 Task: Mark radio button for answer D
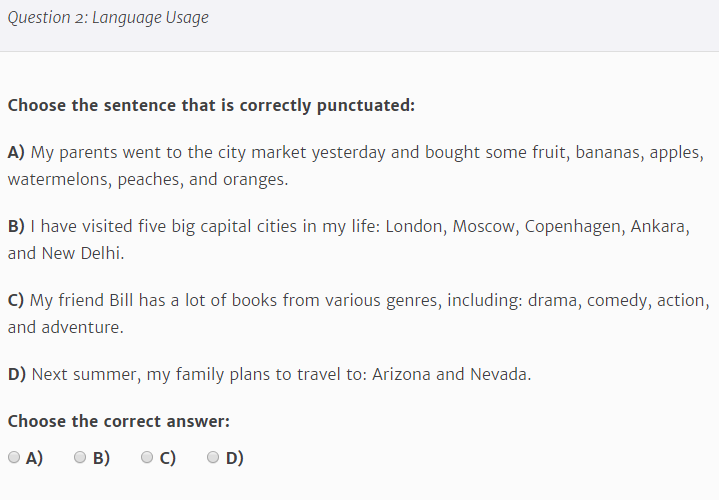(x=214, y=457)
